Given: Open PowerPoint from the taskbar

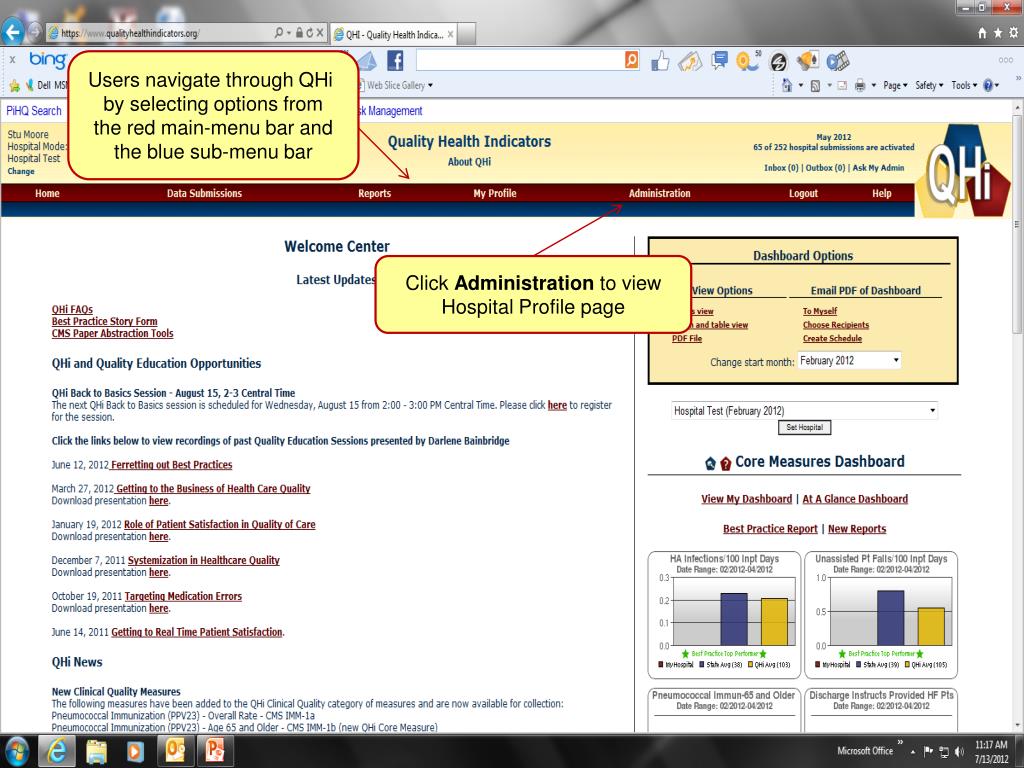Looking at the screenshot, I should (x=214, y=751).
